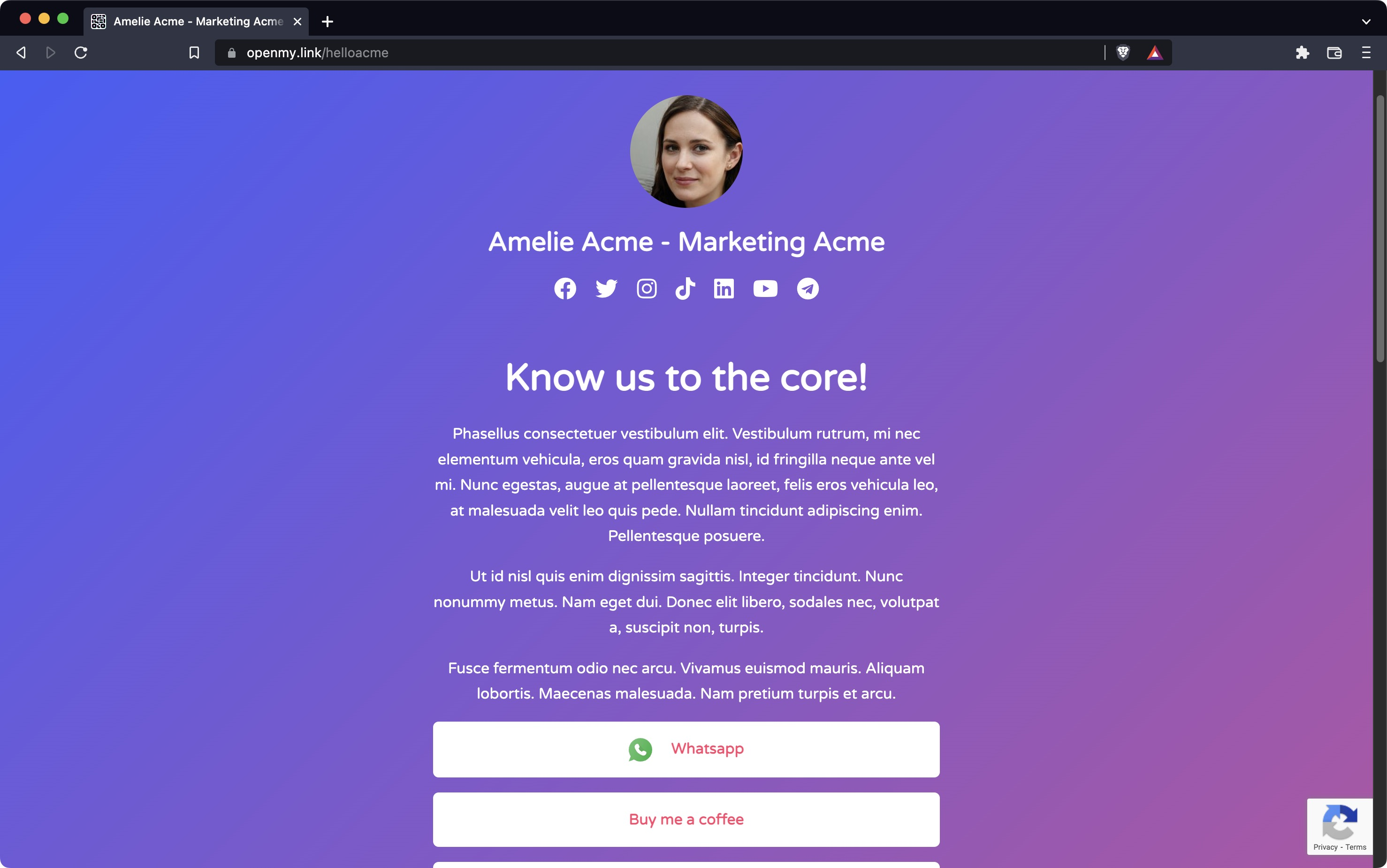Open the Facebook social icon
This screenshot has width=1387, height=868.
tap(565, 288)
